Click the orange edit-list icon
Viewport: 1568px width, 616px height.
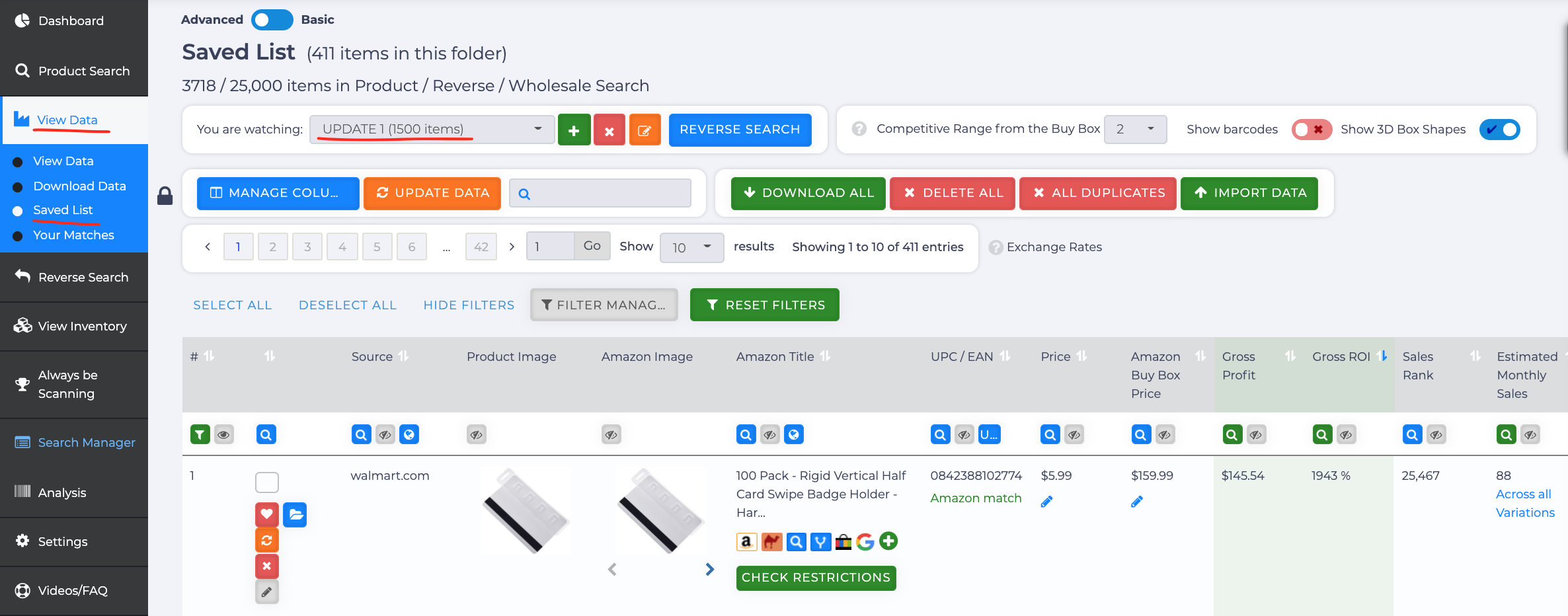pyautogui.click(x=645, y=130)
